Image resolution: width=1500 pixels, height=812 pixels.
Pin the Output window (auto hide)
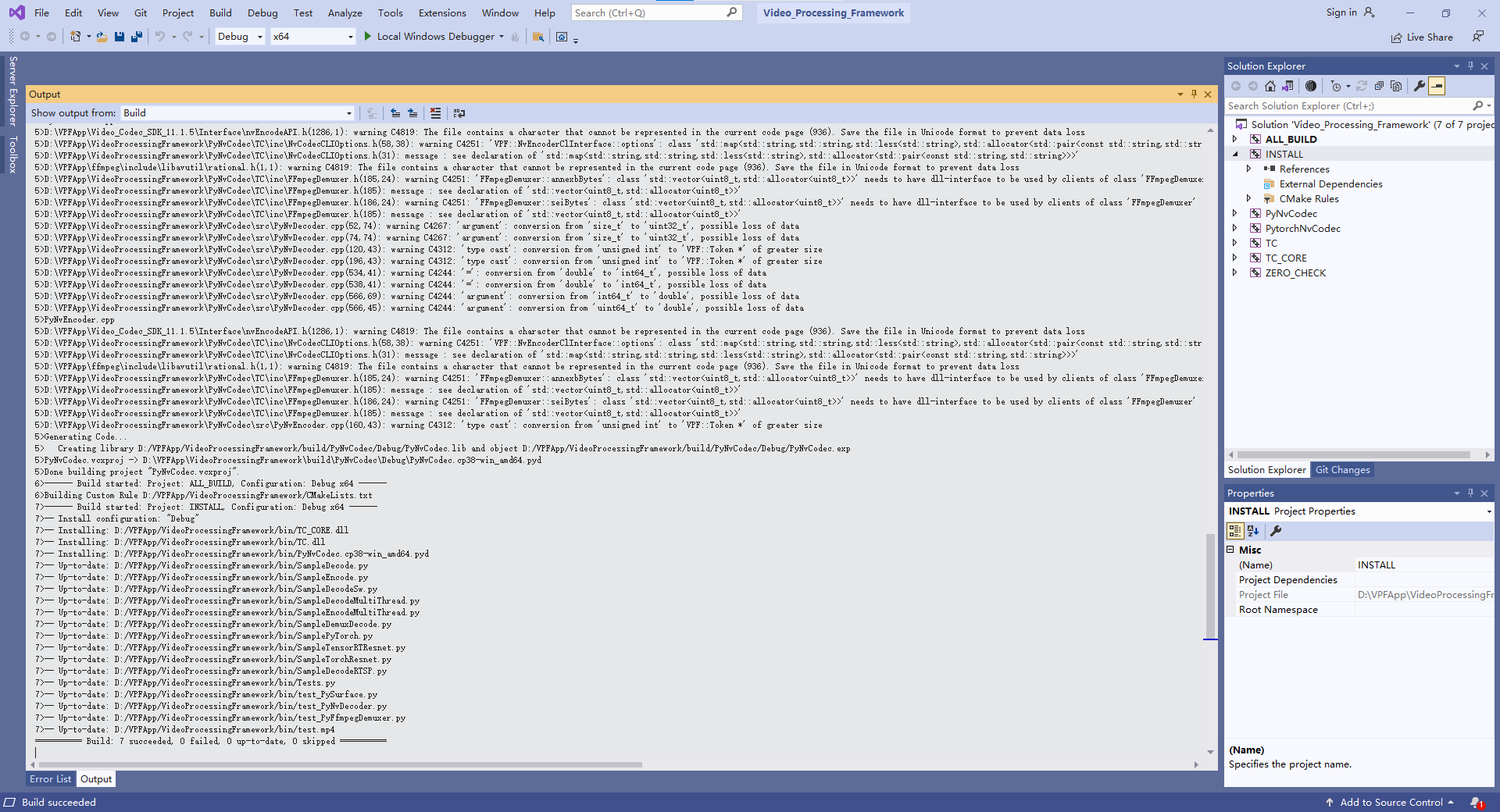(x=1194, y=94)
